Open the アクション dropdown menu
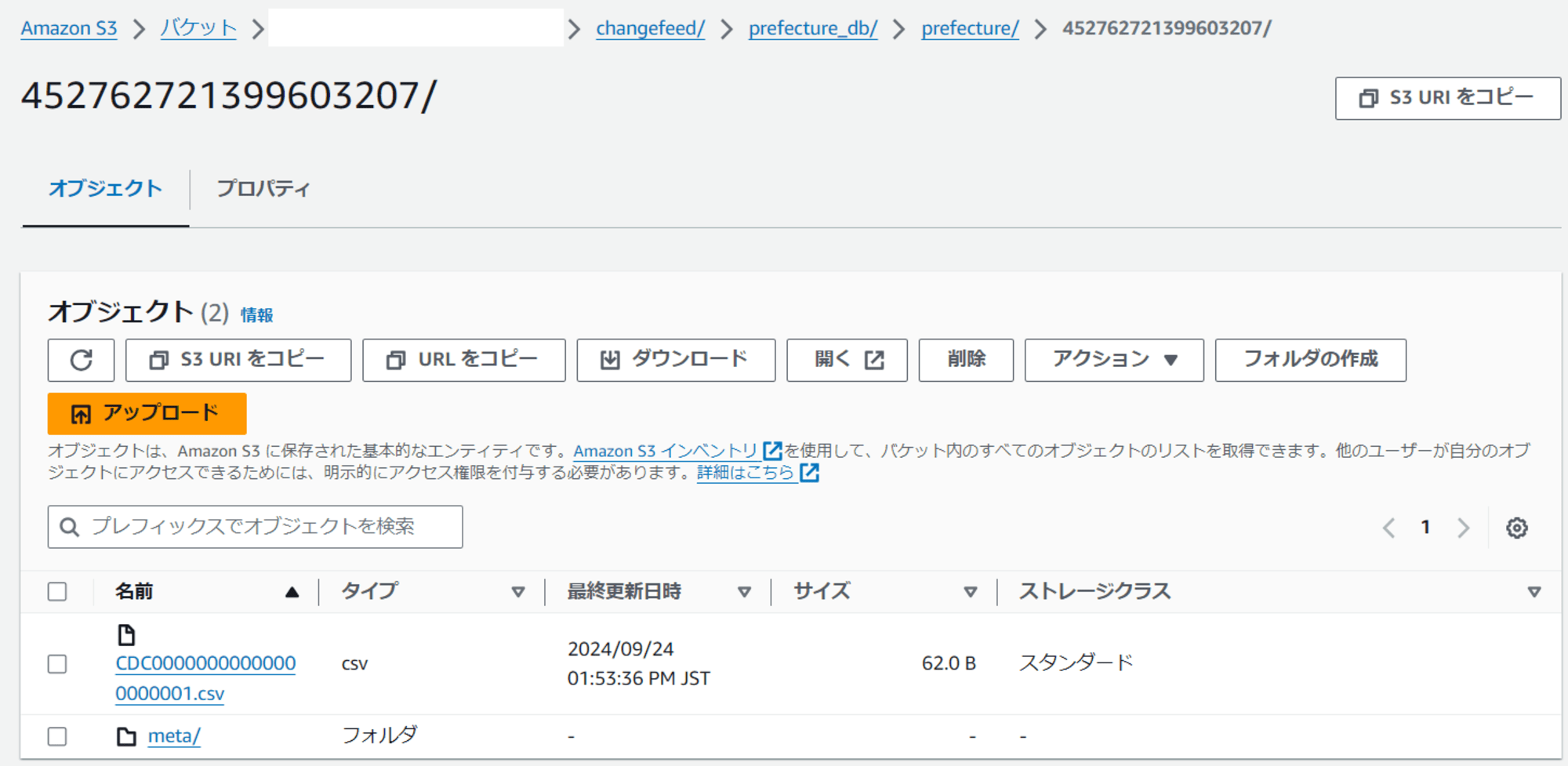The image size is (1568, 766). point(1114,360)
